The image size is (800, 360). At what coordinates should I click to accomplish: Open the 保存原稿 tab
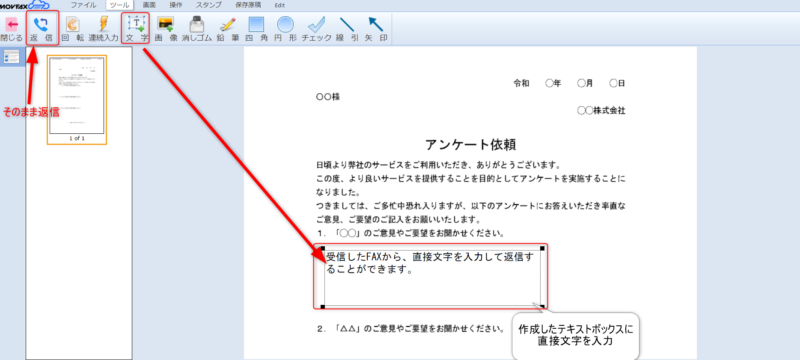coord(248,5)
